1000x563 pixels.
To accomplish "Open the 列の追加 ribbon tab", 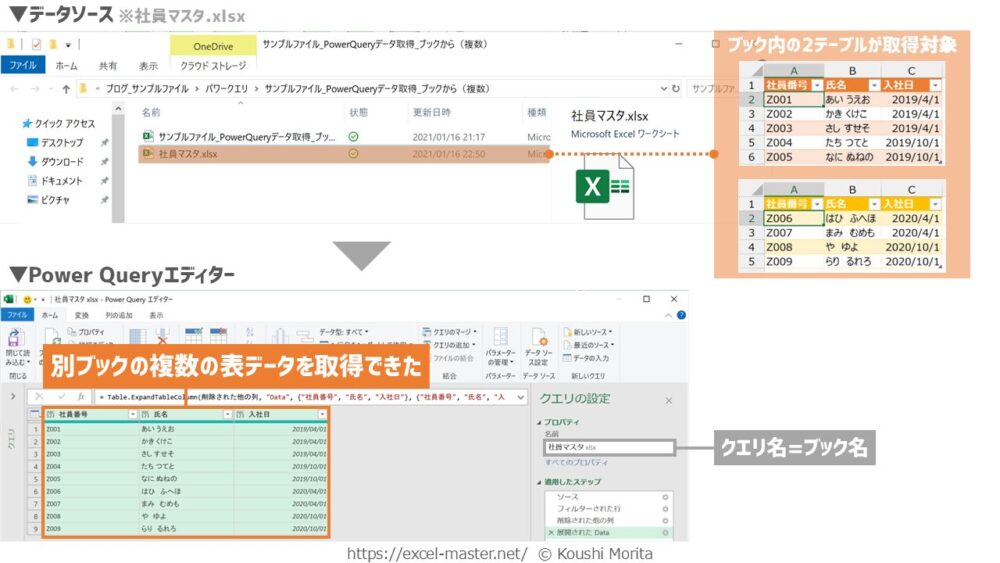I will [120, 315].
